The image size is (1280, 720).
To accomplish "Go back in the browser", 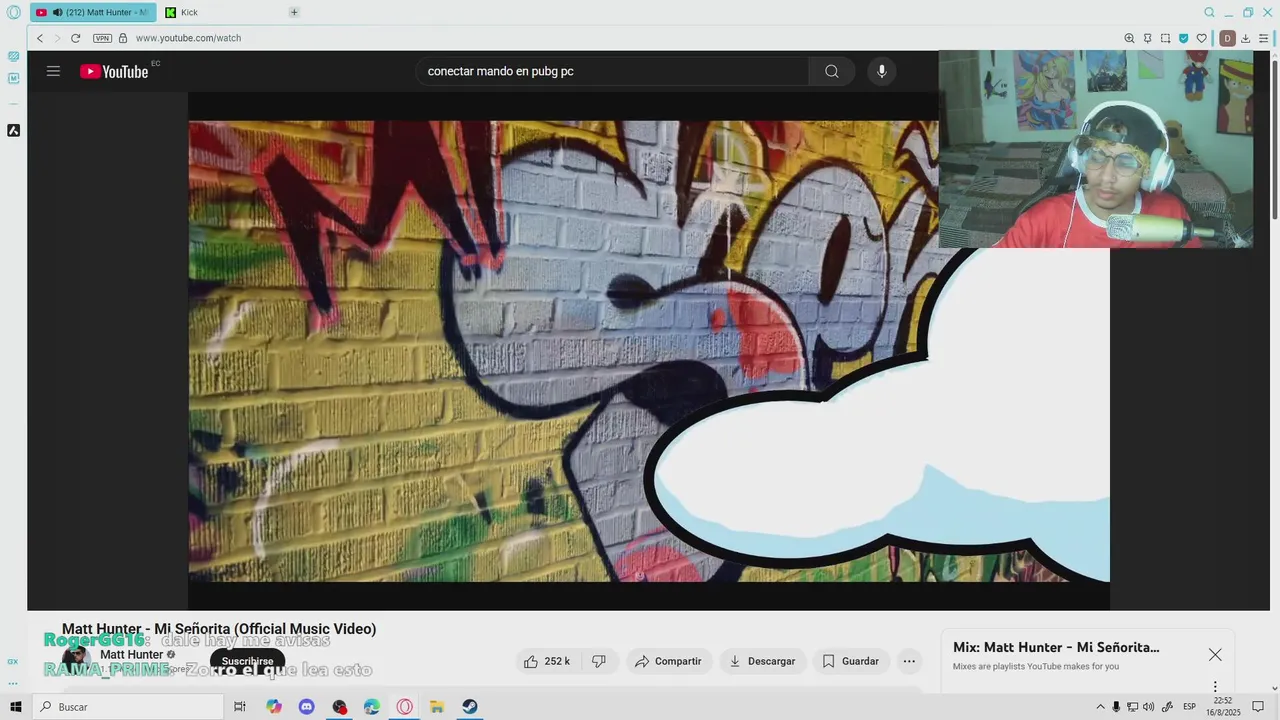I will click(x=40, y=38).
